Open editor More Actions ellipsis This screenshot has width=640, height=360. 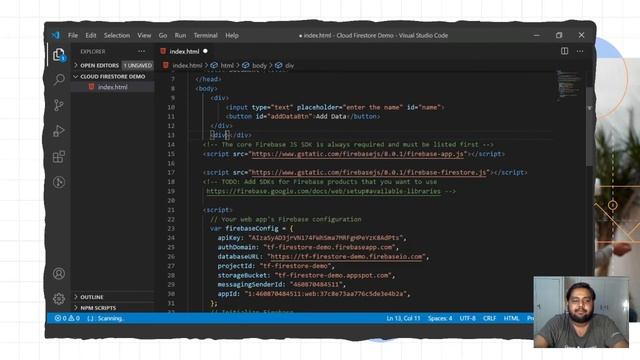click(x=580, y=51)
